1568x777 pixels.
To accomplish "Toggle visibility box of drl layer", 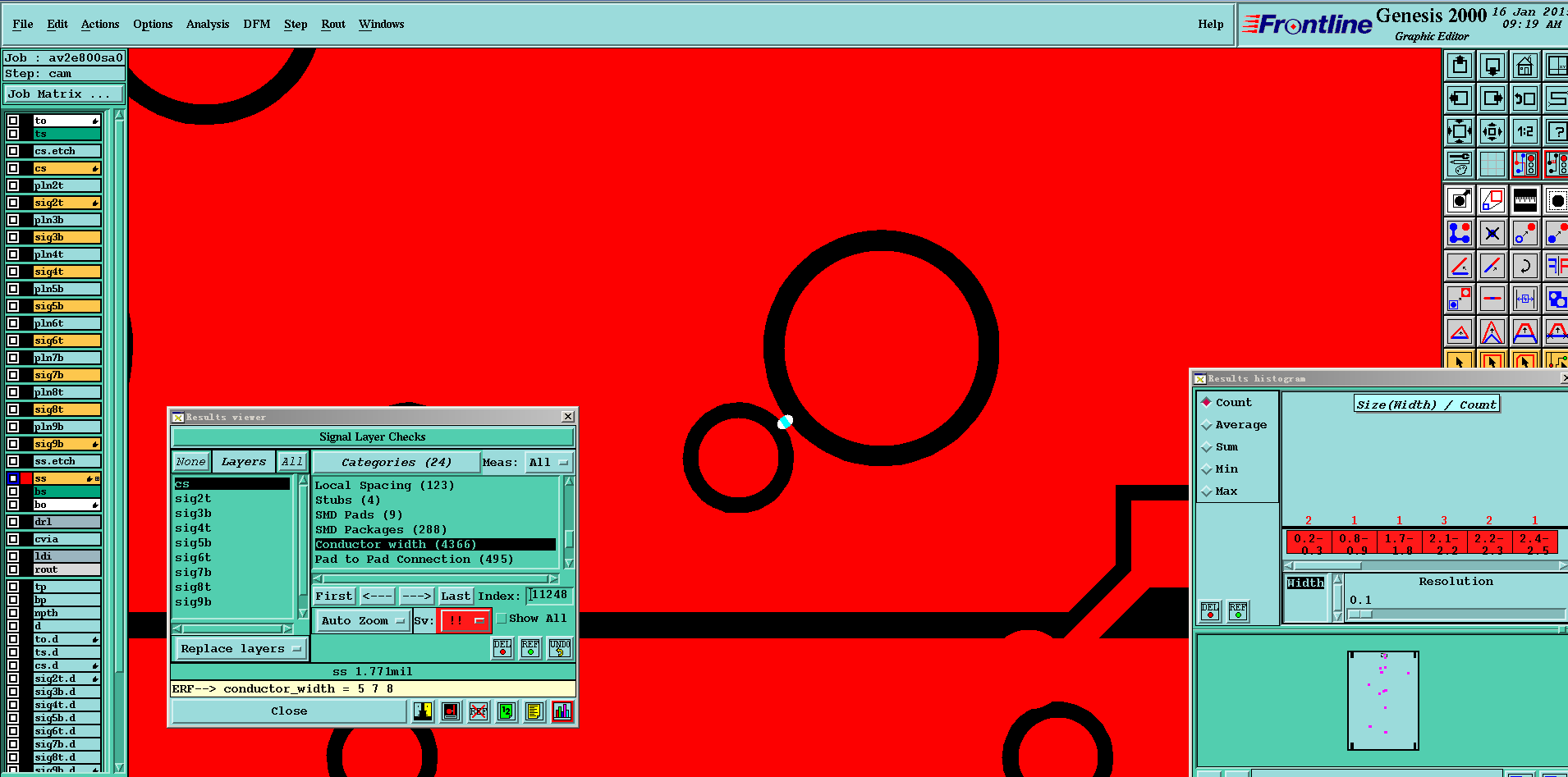I will 13,522.
